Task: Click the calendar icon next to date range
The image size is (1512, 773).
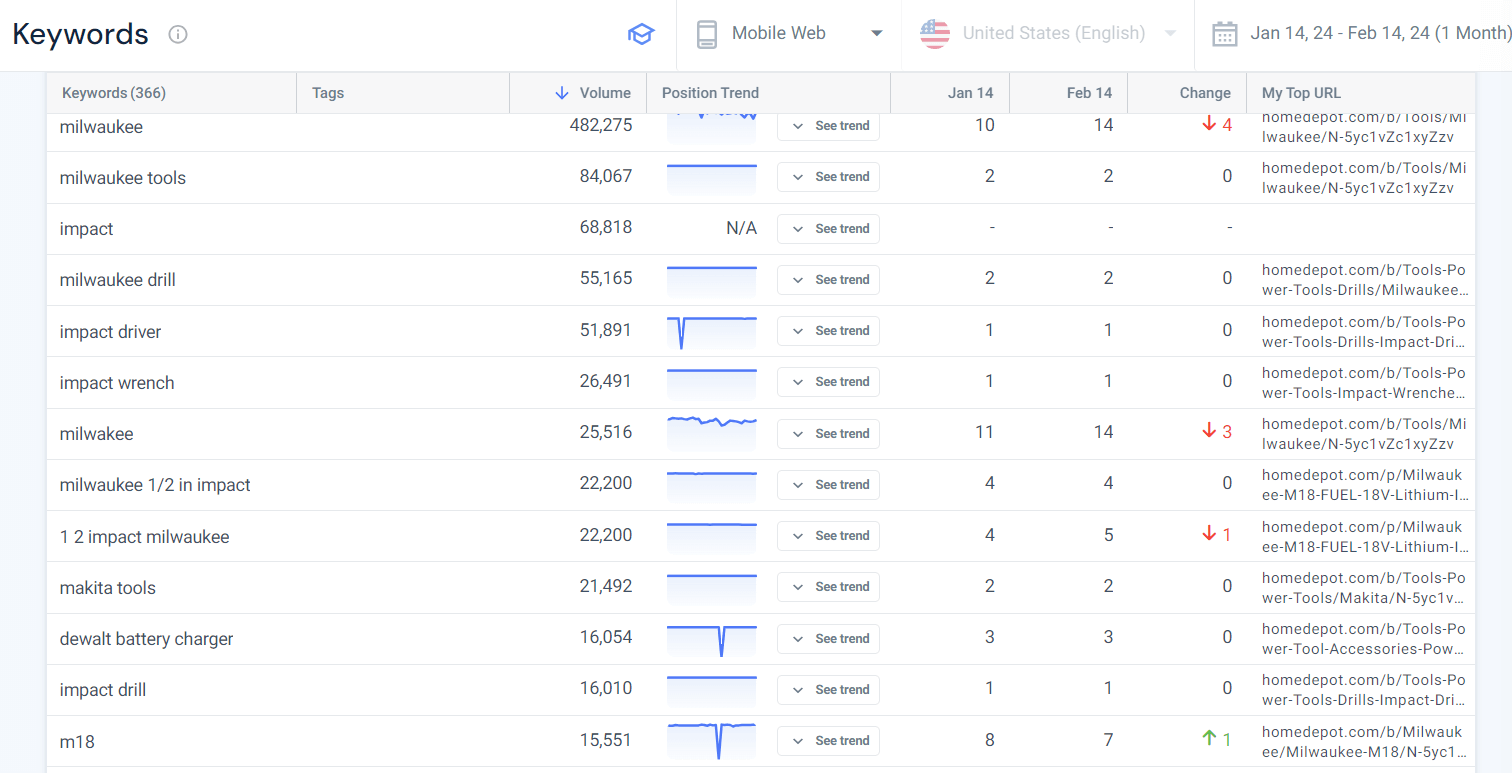Action: [x=1224, y=34]
